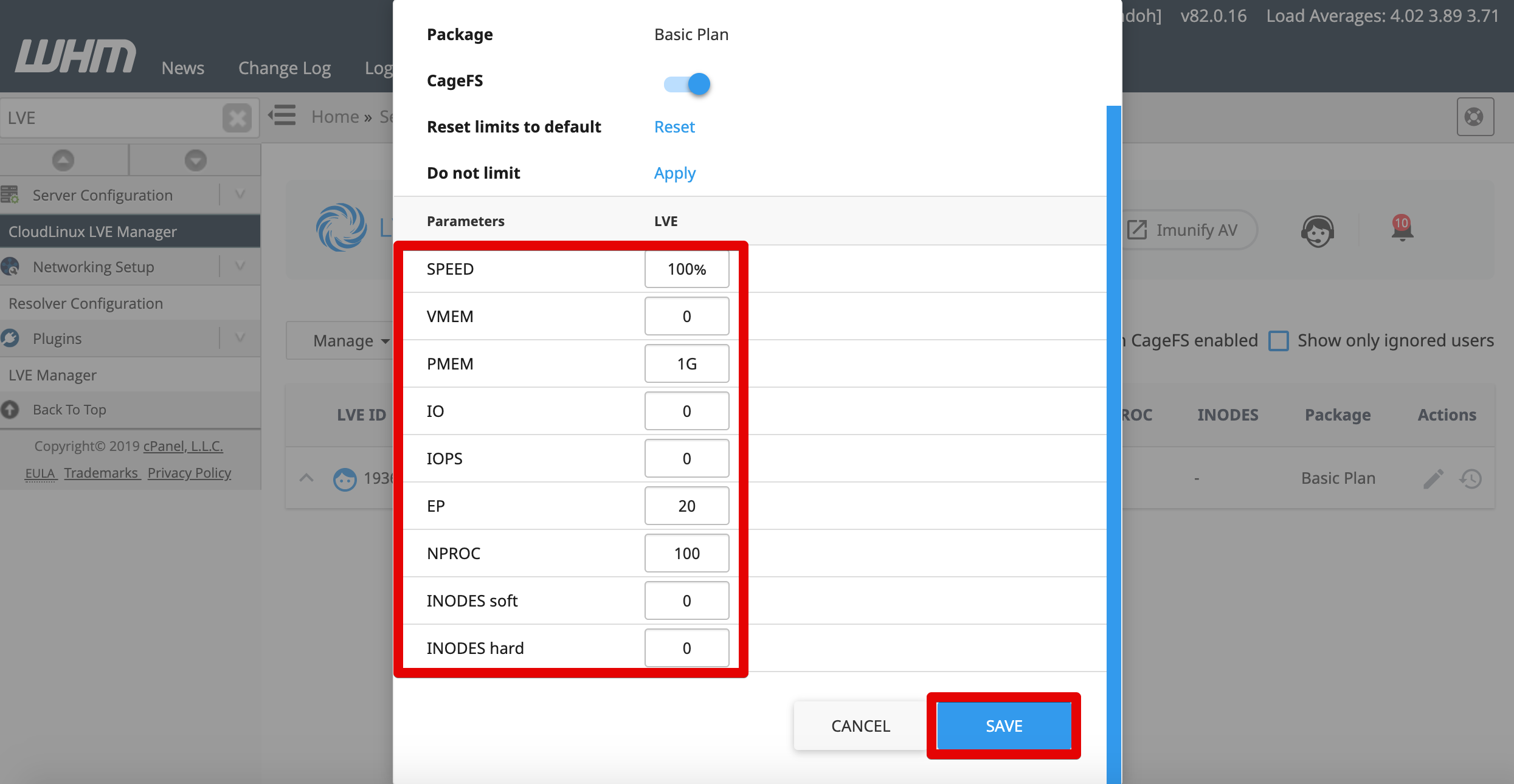Click the pencil edit icon for Basic Plan
This screenshot has width=1514, height=784.
(1433, 479)
